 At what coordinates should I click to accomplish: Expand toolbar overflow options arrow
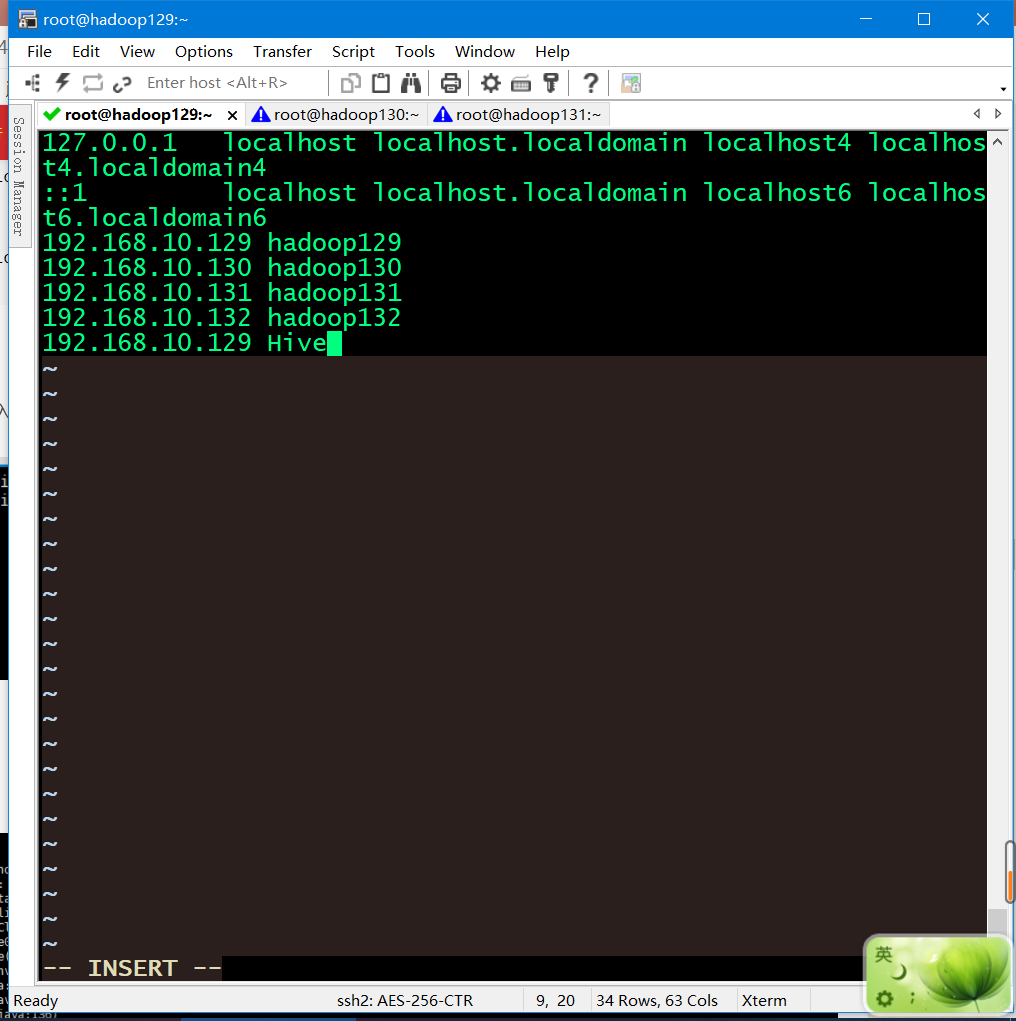(1003, 89)
